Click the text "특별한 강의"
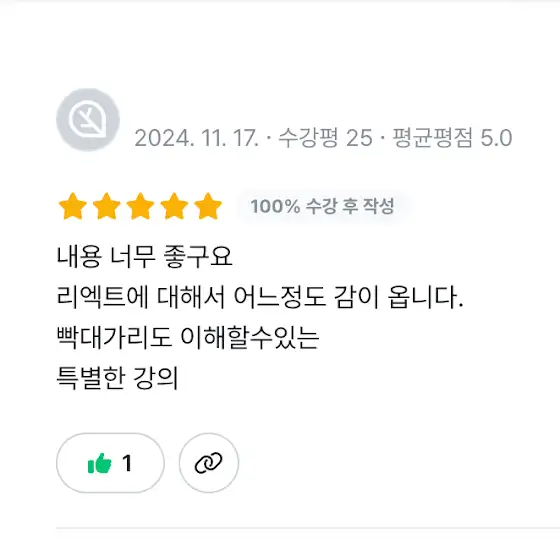The height and width of the screenshot is (560, 560). [x=117, y=378]
